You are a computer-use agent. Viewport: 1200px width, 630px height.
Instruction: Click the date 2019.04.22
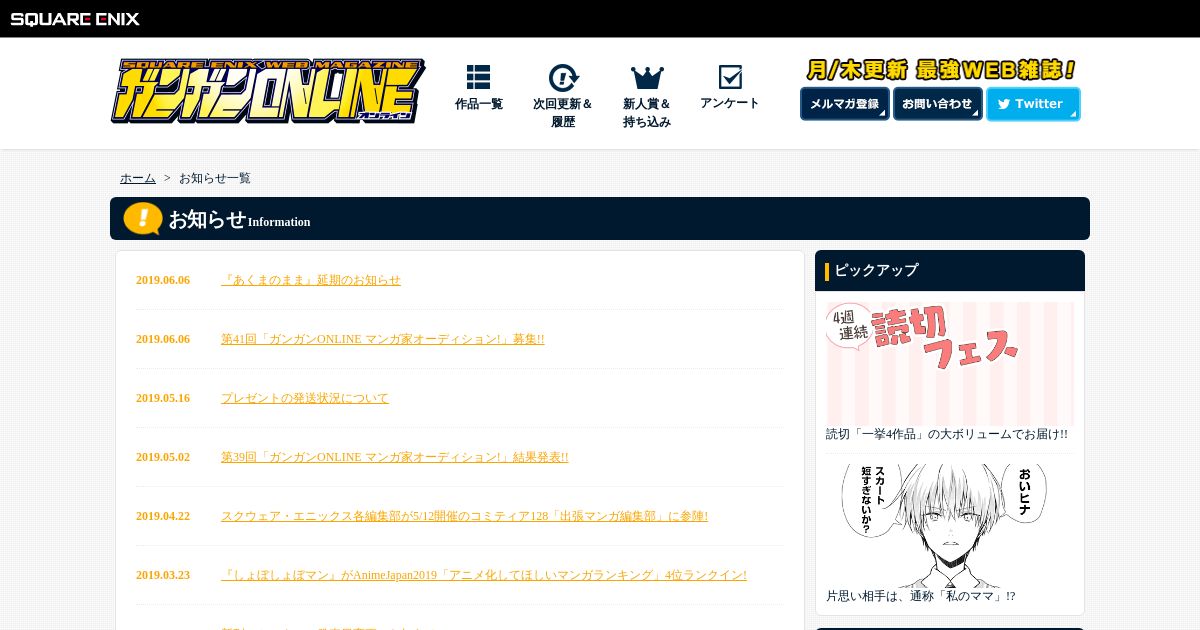tap(163, 516)
